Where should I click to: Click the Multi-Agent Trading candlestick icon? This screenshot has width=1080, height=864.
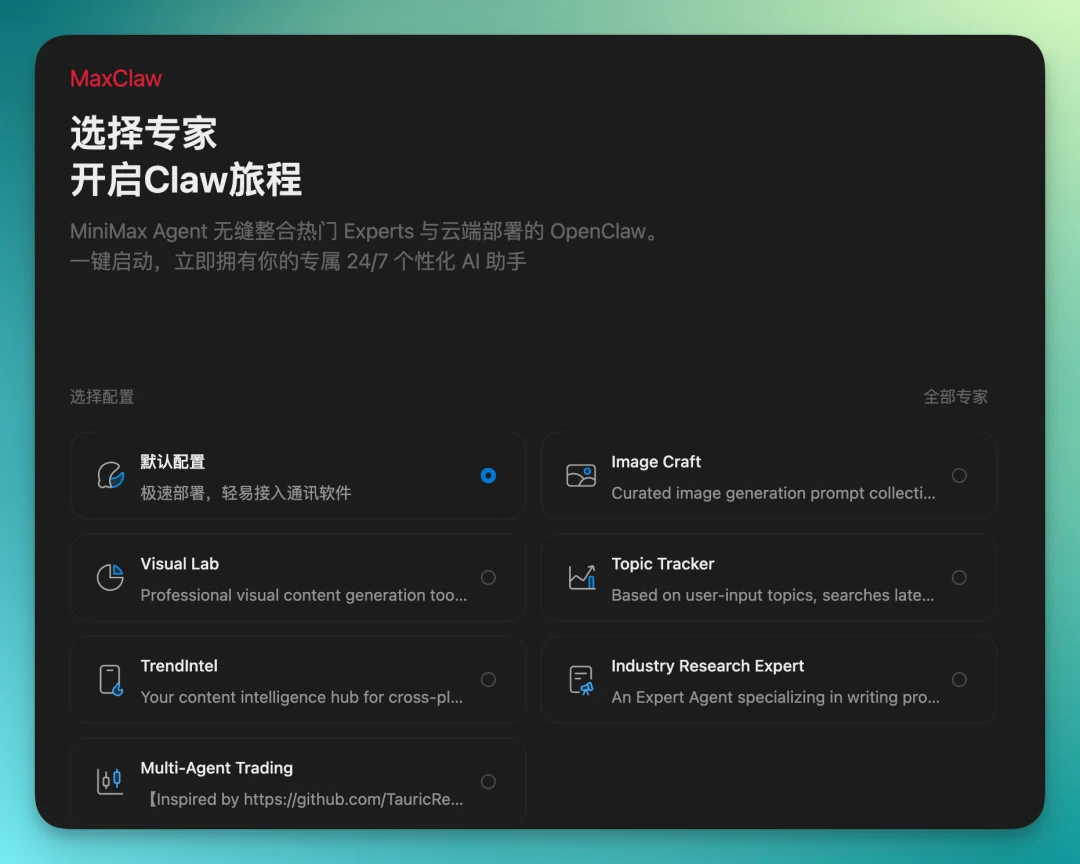point(110,781)
